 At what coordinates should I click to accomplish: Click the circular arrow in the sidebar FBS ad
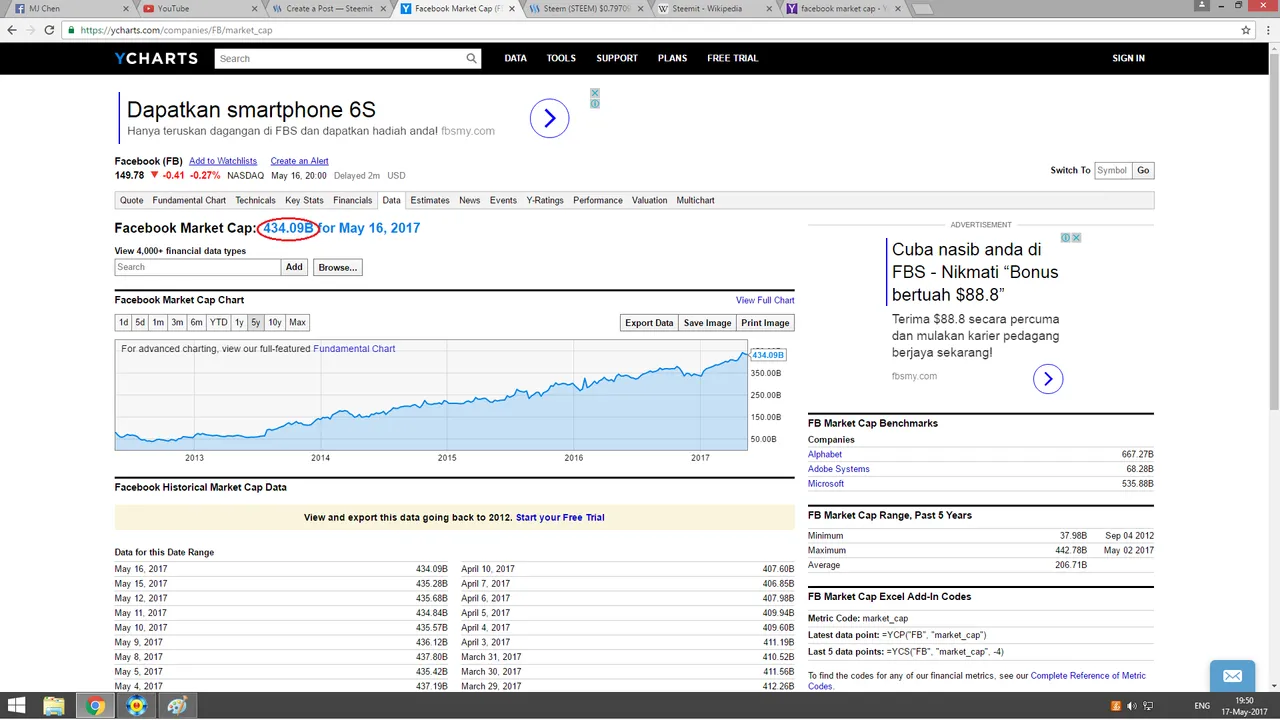[x=1048, y=379]
